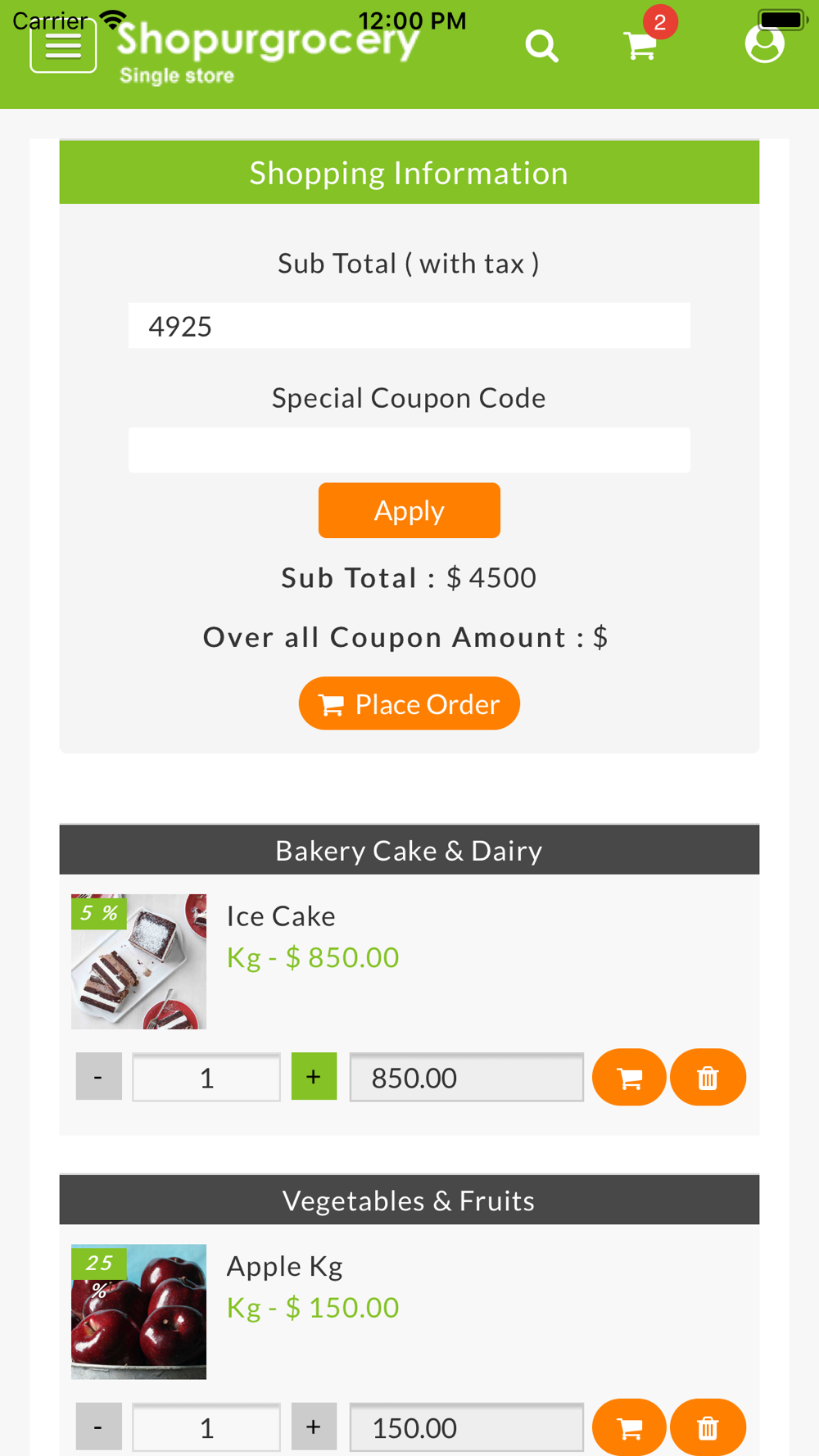Focus the Special Coupon Code field
819x1456 pixels.
(x=409, y=450)
